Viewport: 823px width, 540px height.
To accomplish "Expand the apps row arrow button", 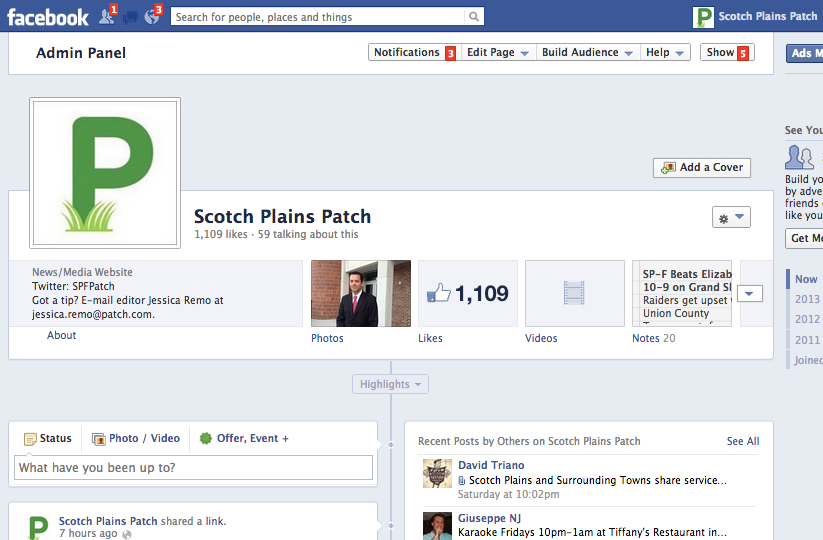I will coord(751,294).
